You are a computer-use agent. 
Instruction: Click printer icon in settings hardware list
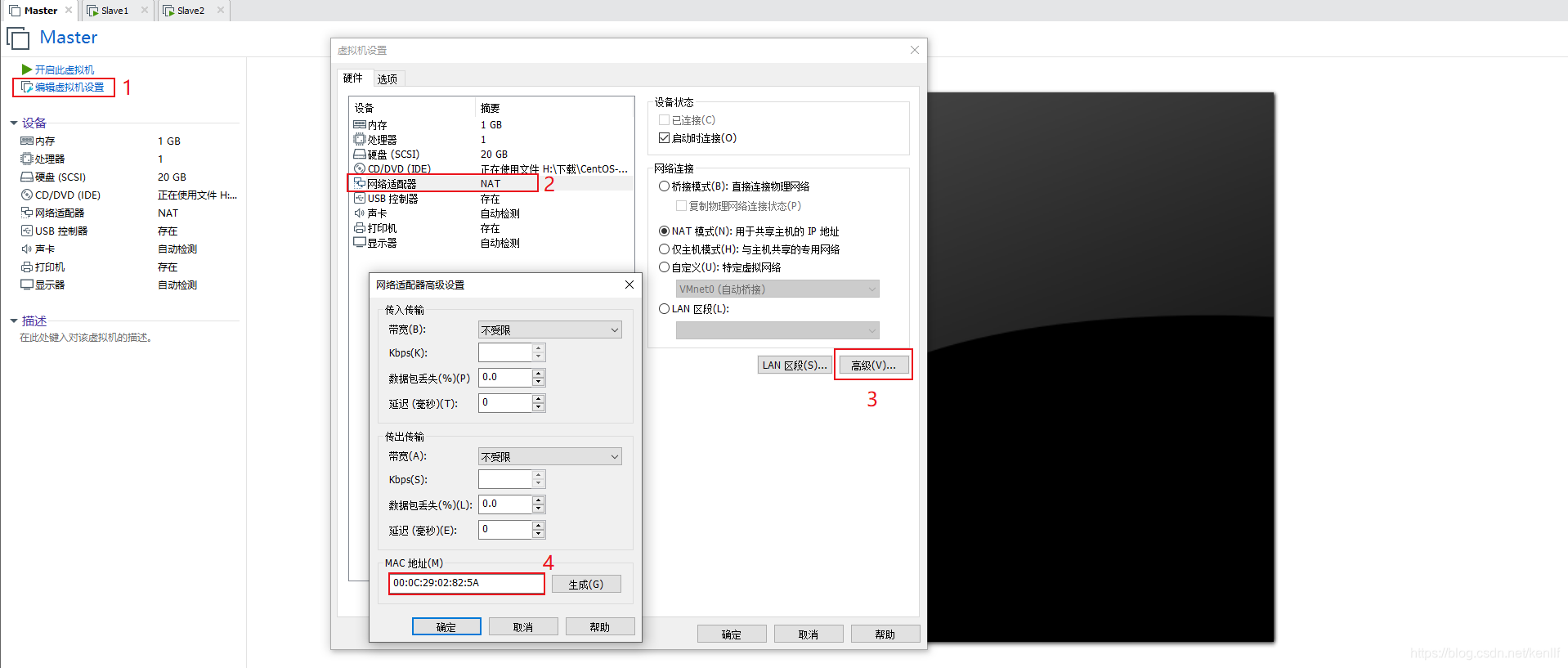(360, 228)
